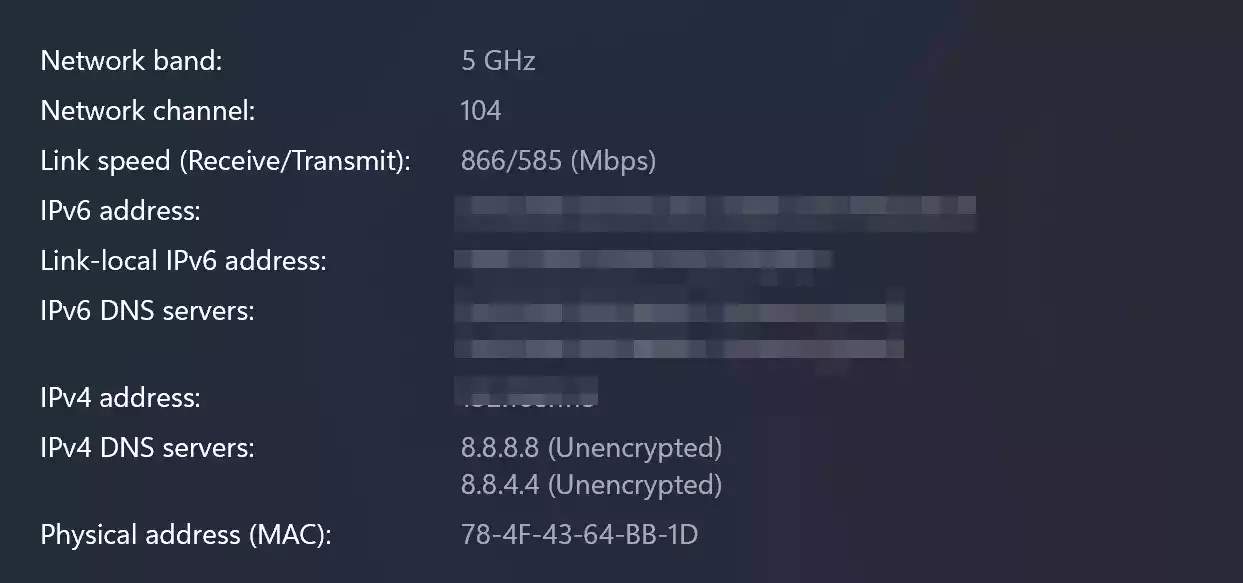Select the 8.8.4.4 (Unencrypted) DNS entry
Screen dimensions: 1243x583
(x=592, y=485)
